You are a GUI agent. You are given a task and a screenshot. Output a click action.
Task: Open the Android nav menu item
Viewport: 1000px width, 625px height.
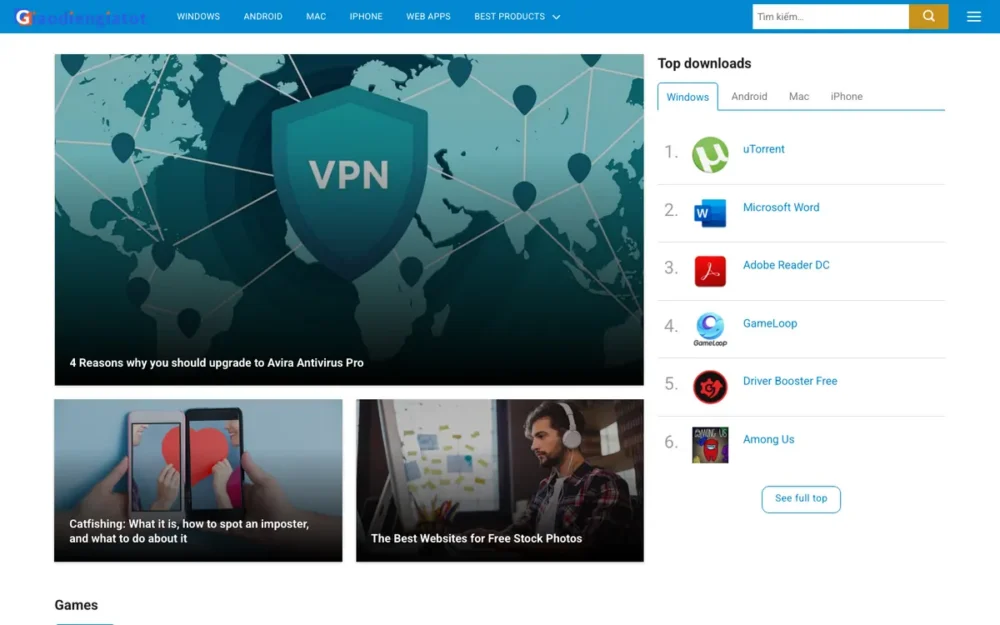(x=263, y=17)
